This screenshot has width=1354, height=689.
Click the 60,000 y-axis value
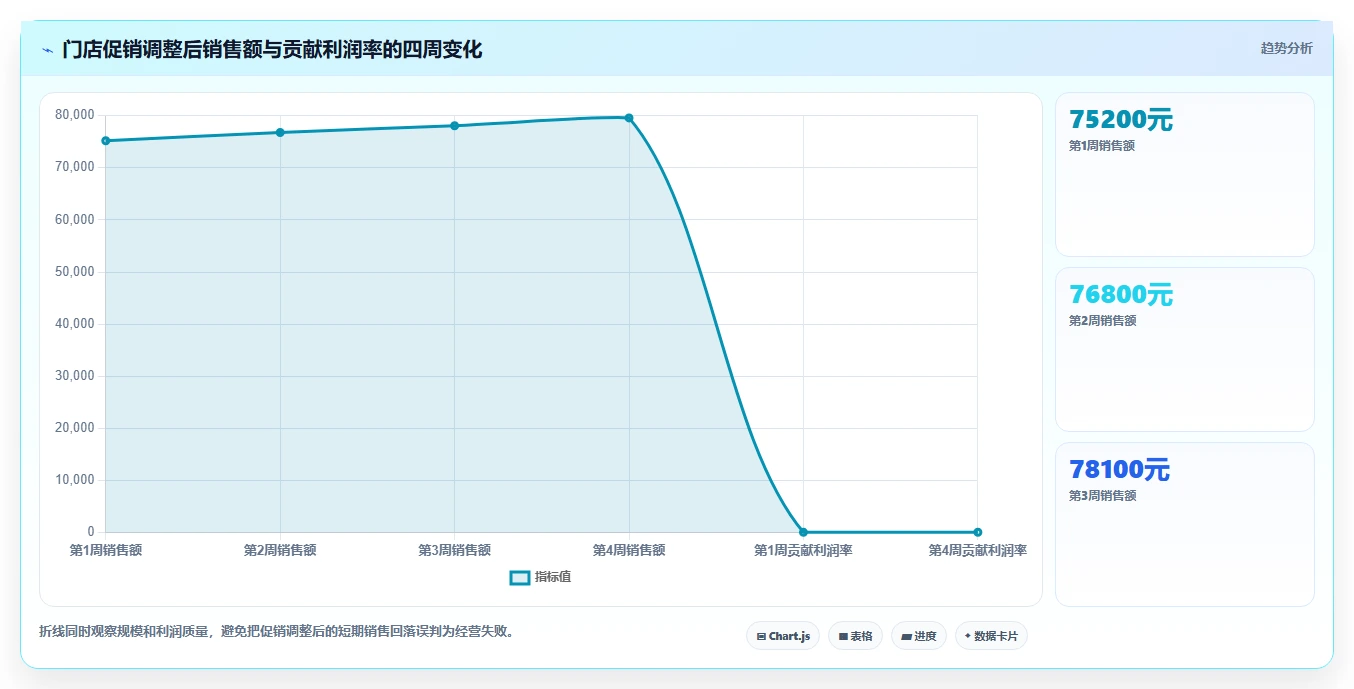coord(75,219)
